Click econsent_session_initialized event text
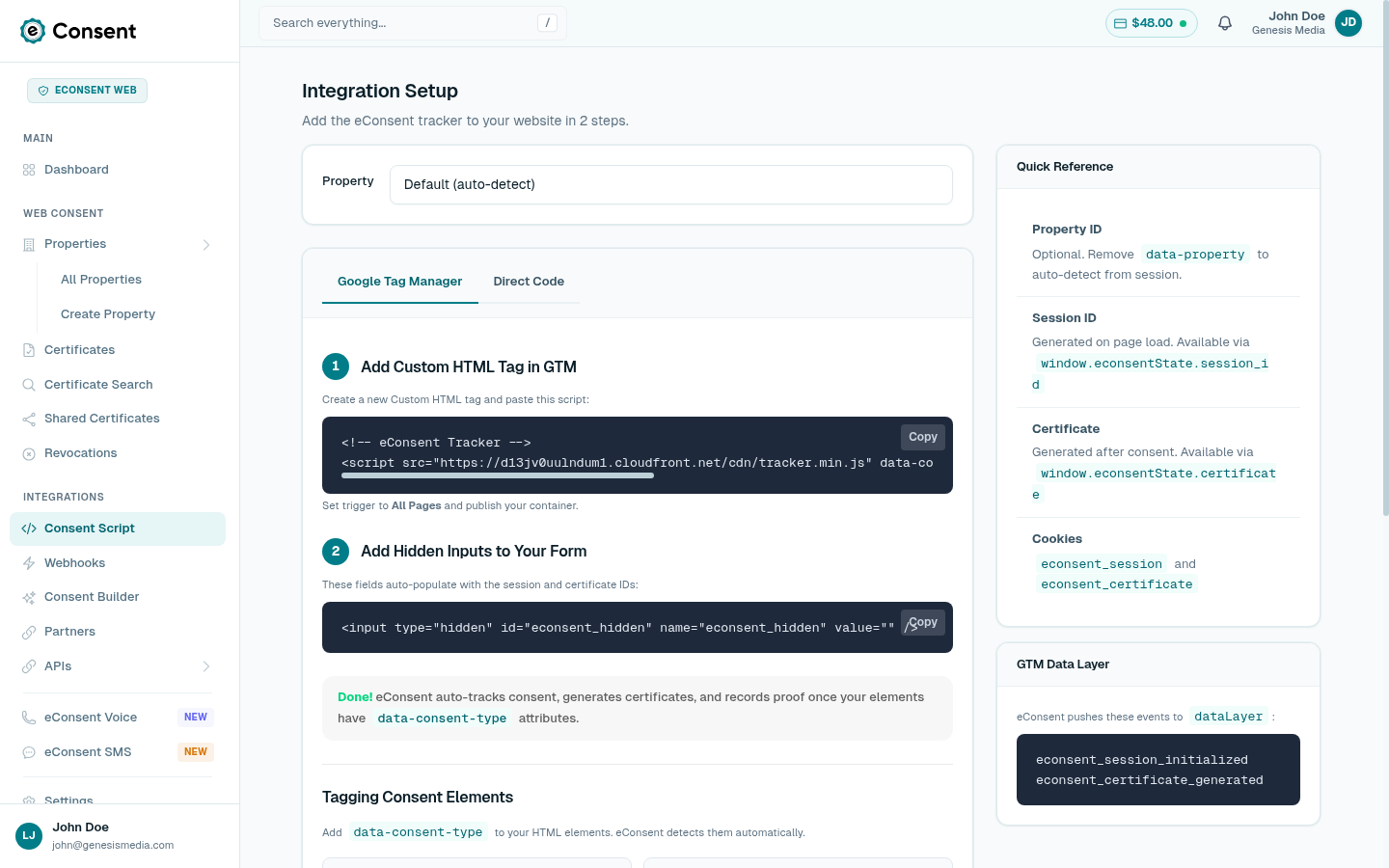Image resolution: width=1389 pixels, height=868 pixels. (1142, 760)
